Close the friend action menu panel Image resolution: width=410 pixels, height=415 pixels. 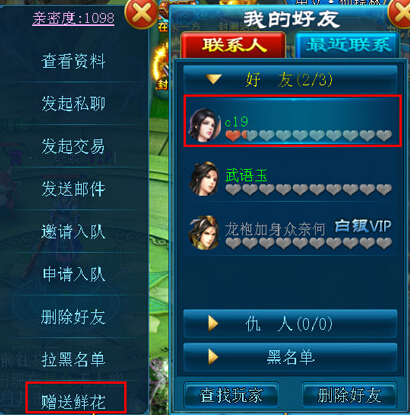pyautogui.click(x=141, y=14)
